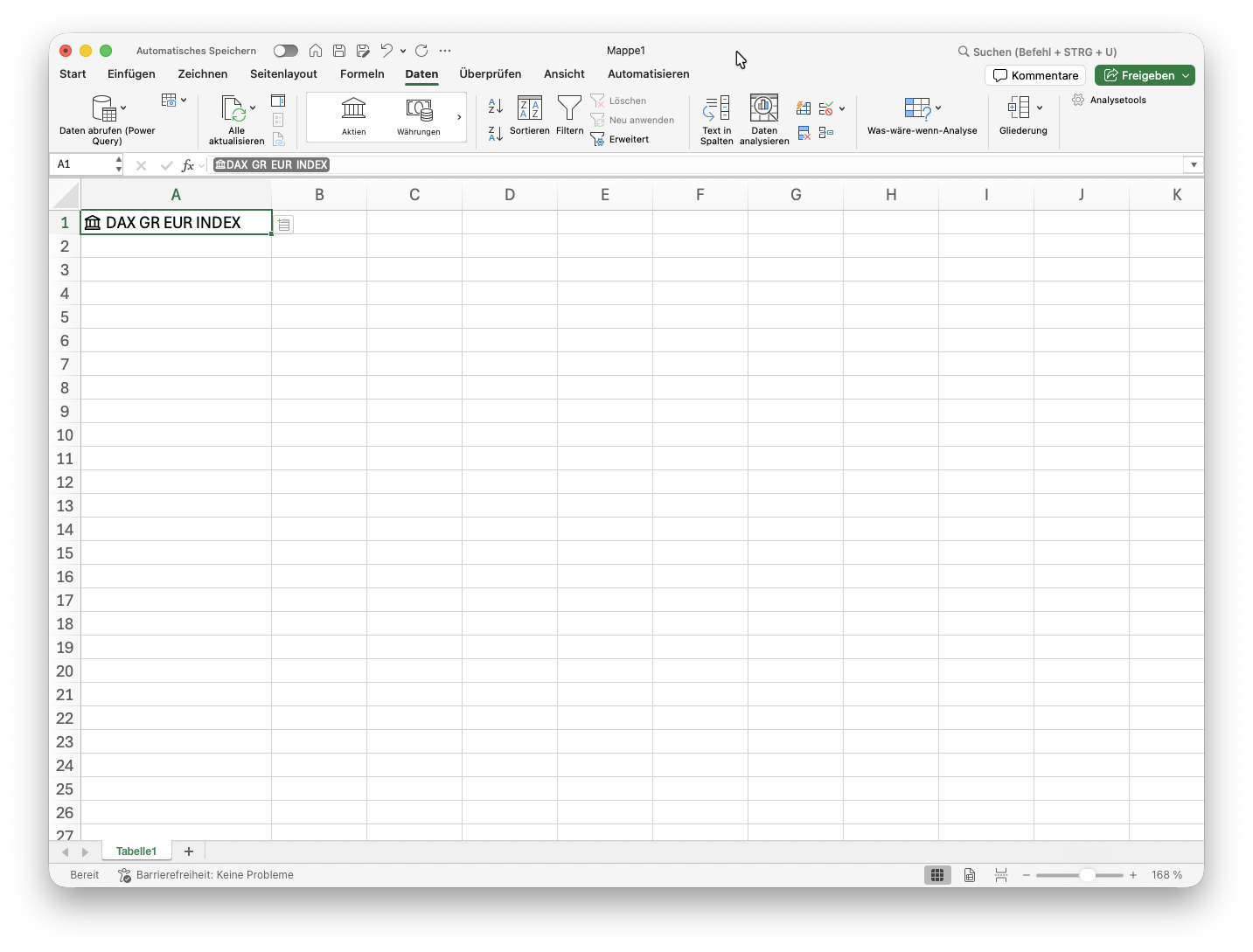
Task: Click the fx insert function icon
Action: click(x=188, y=164)
